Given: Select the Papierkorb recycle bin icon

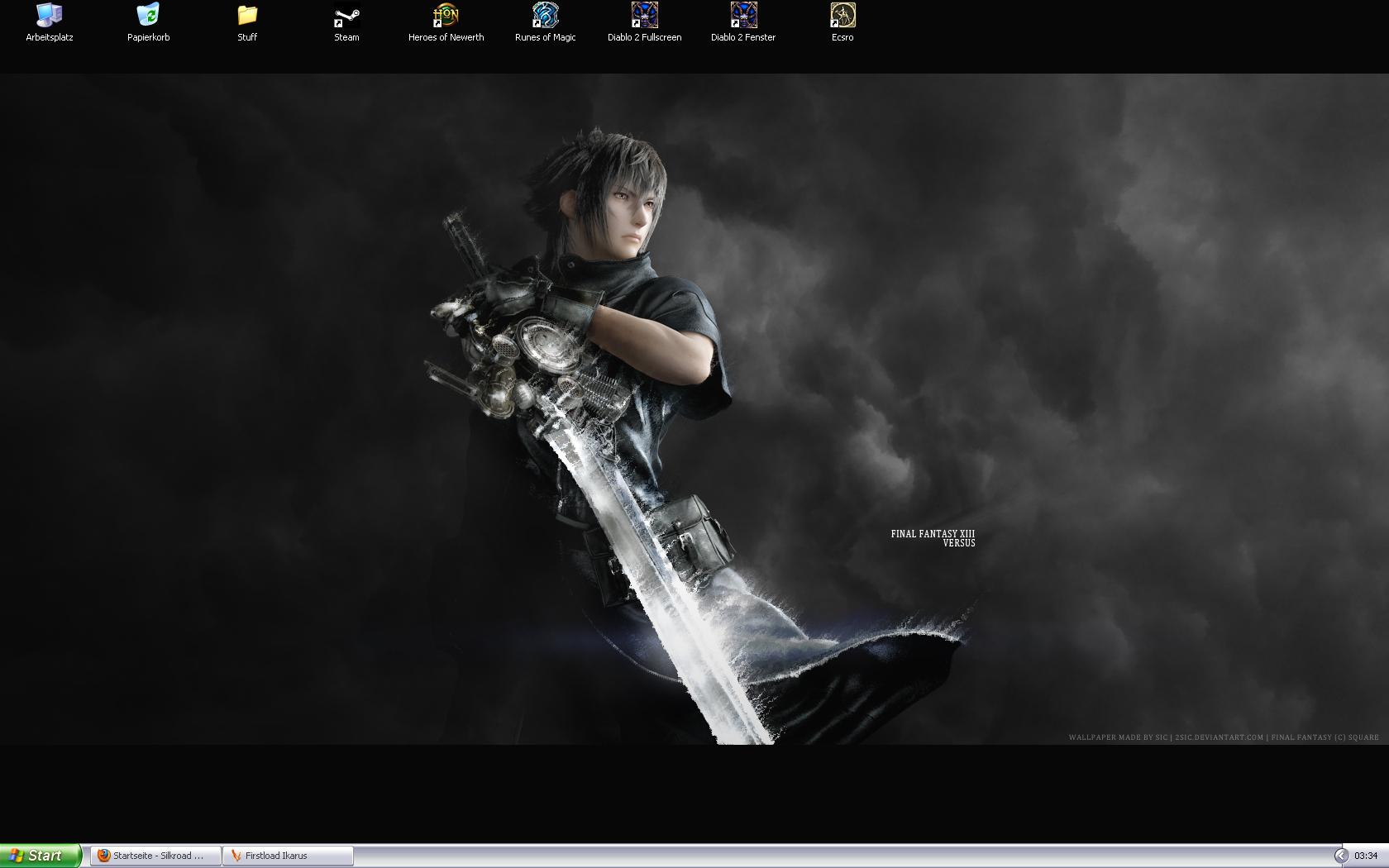Looking at the screenshot, I should (x=148, y=16).
